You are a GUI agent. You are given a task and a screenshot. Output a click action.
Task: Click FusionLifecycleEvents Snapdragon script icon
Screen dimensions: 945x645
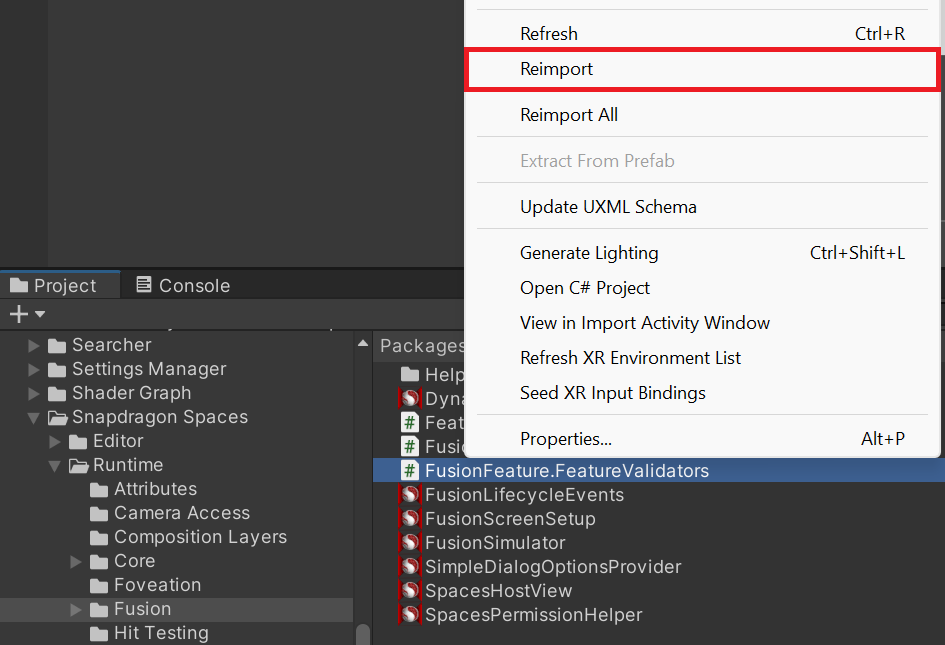tap(410, 495)
